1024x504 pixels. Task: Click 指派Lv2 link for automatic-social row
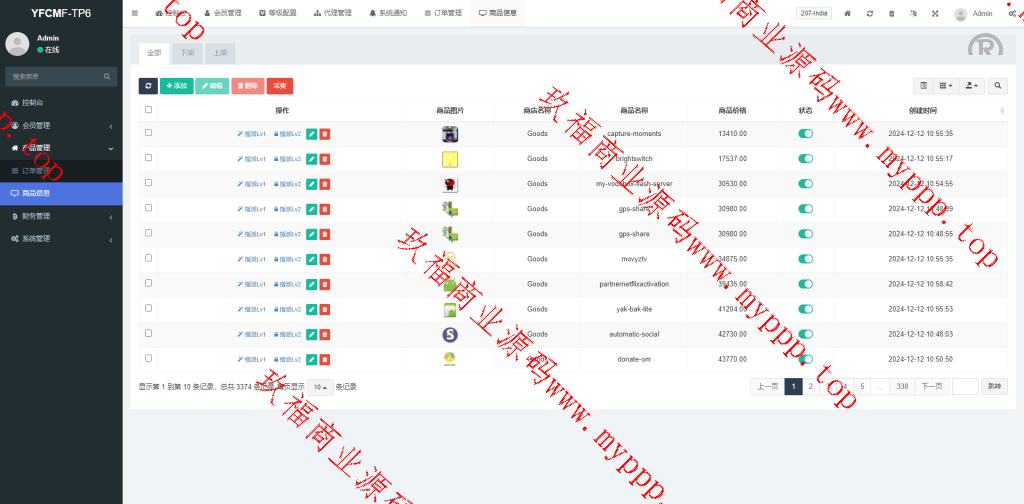pyautogui.click(x=288, y=334)
